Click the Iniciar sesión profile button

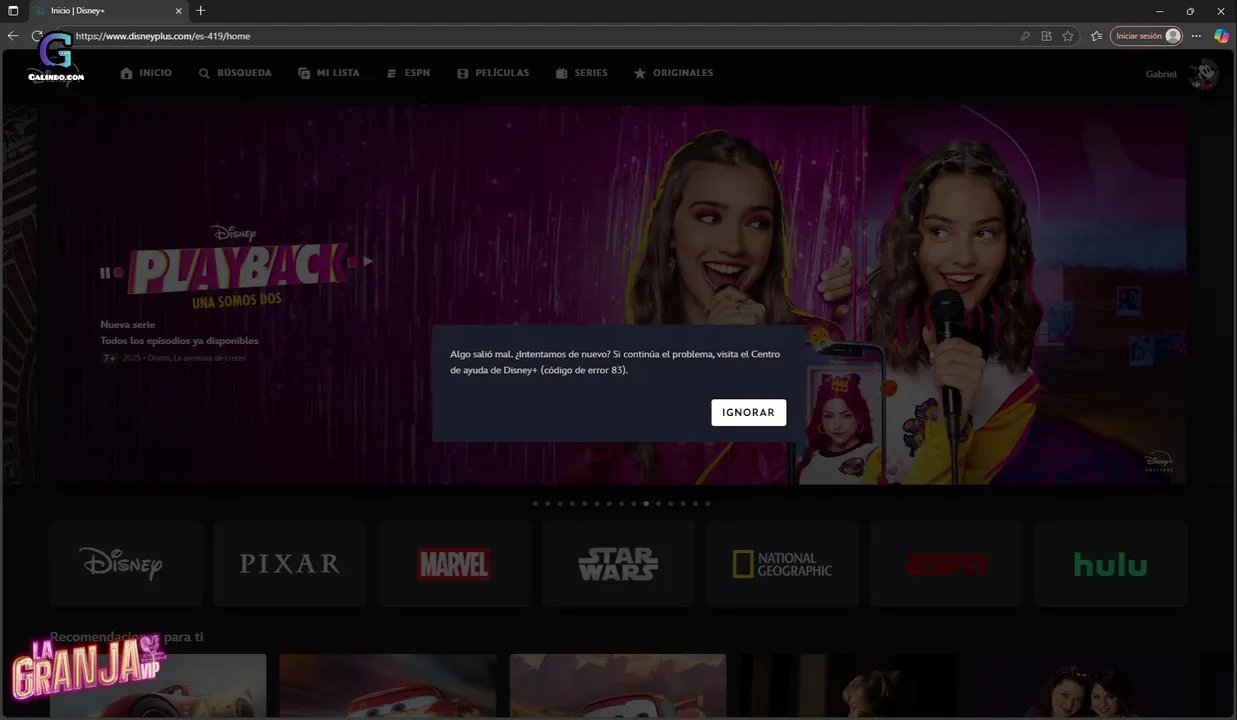[x=1146, y=36]
